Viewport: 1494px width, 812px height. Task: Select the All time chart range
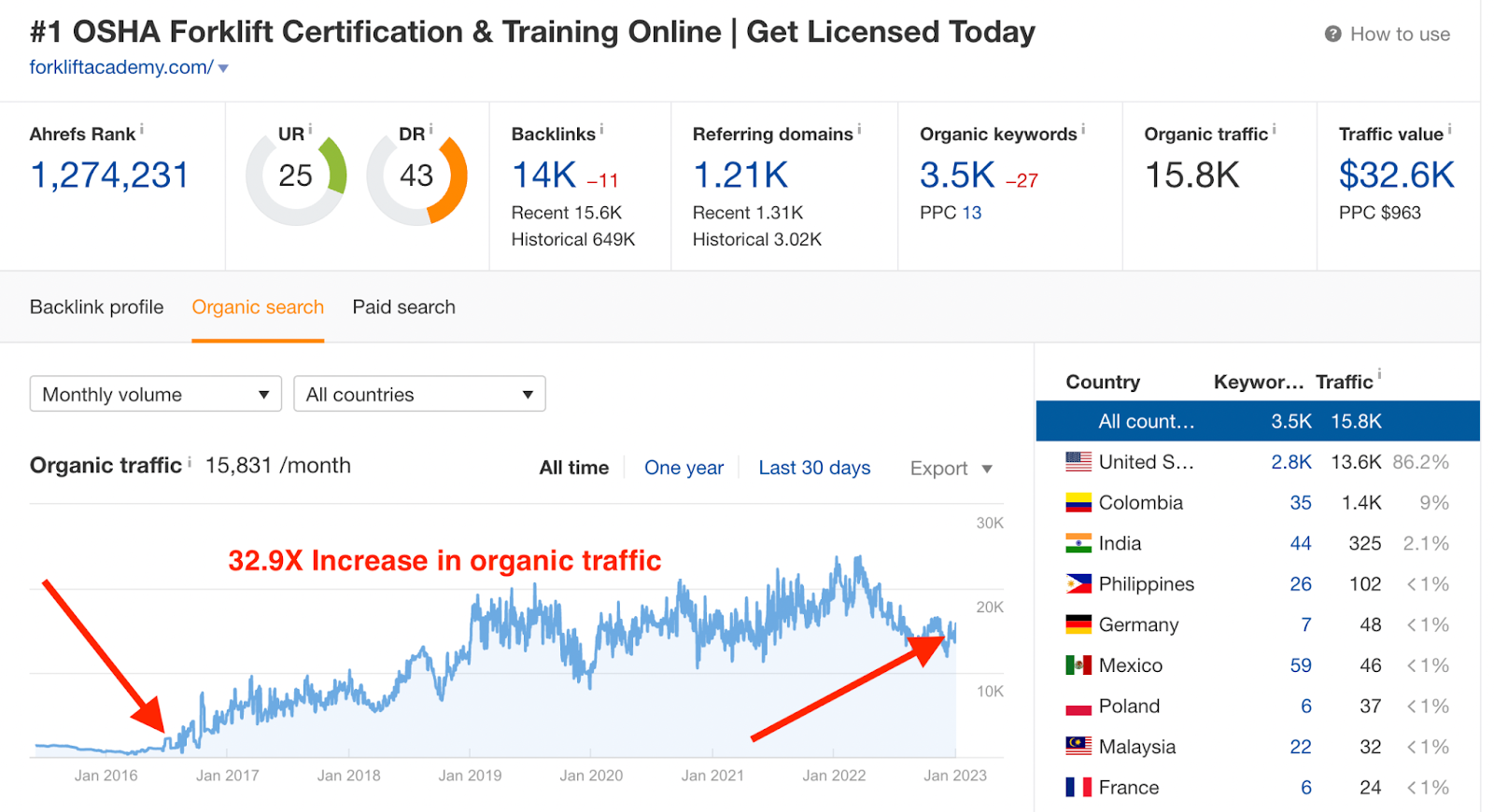574,468
